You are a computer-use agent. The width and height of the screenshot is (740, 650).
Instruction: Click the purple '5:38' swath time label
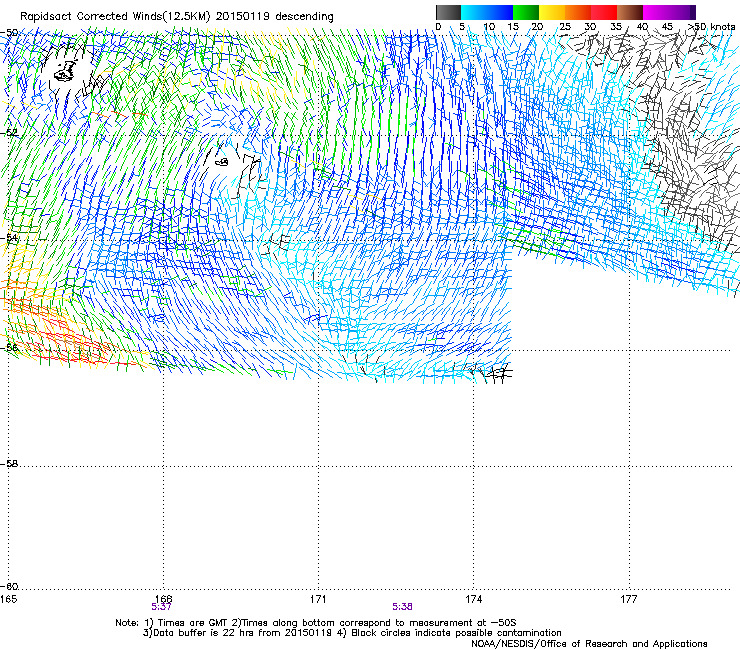click(x=402, y=607)
